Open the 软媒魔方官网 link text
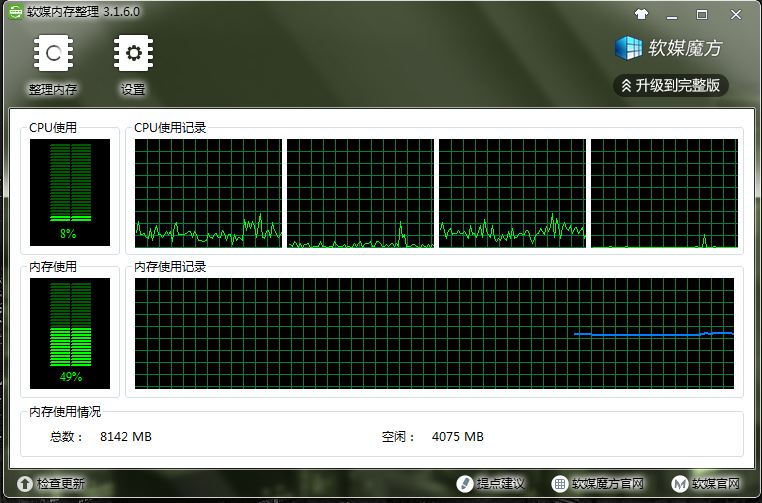 click(608, 484)
